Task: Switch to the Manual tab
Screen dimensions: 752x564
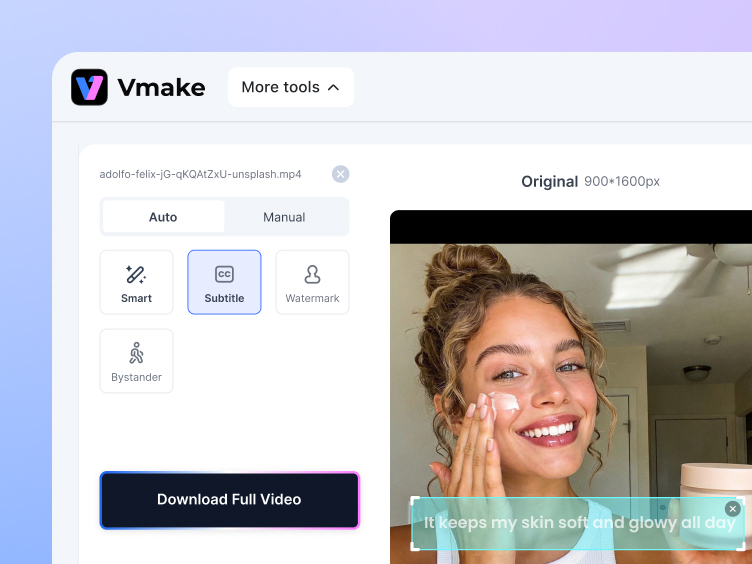Action: tap(284, 217)
